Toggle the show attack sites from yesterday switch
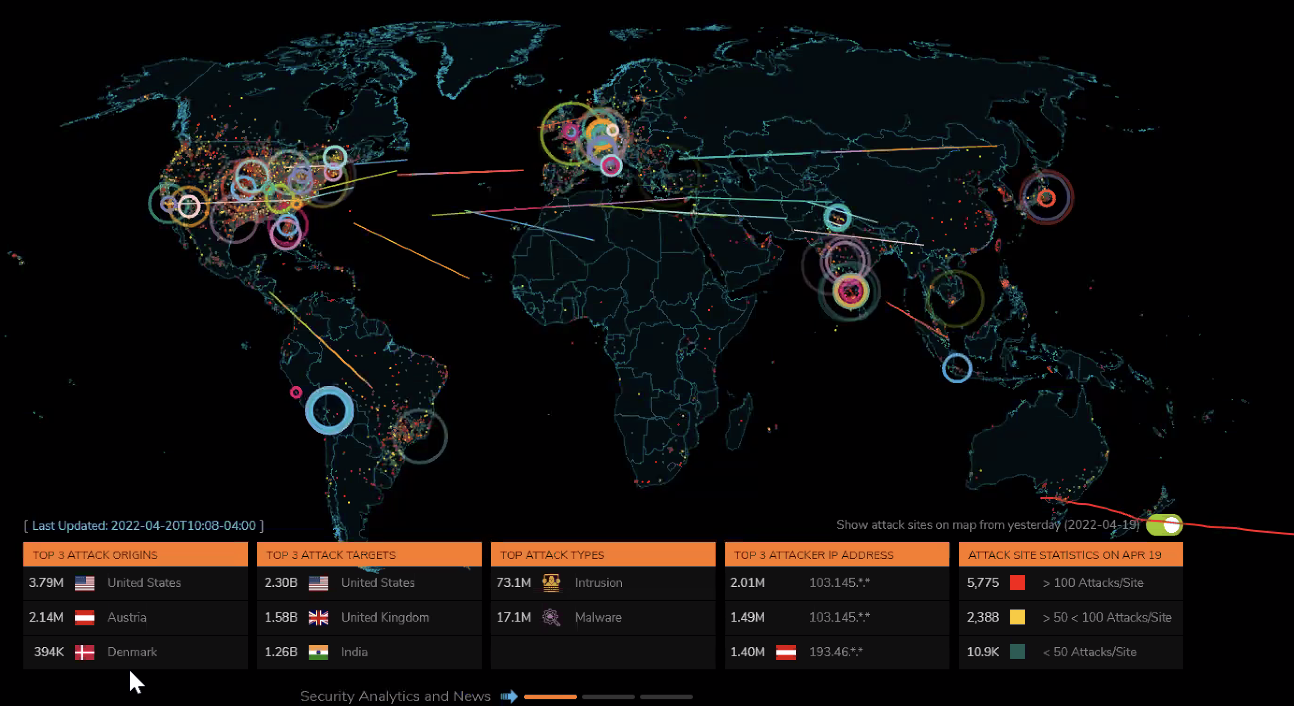Image resolution: width=1294 pixels, height=706 pixels. point(1164,525)
